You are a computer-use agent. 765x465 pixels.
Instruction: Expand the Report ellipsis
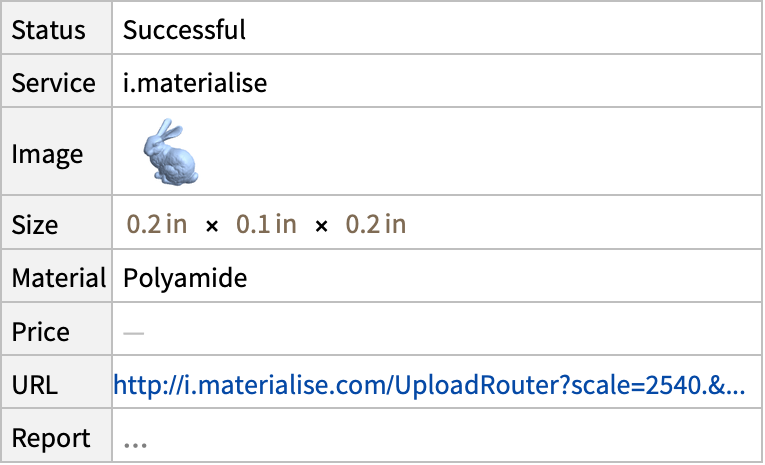tap(135, 444)
